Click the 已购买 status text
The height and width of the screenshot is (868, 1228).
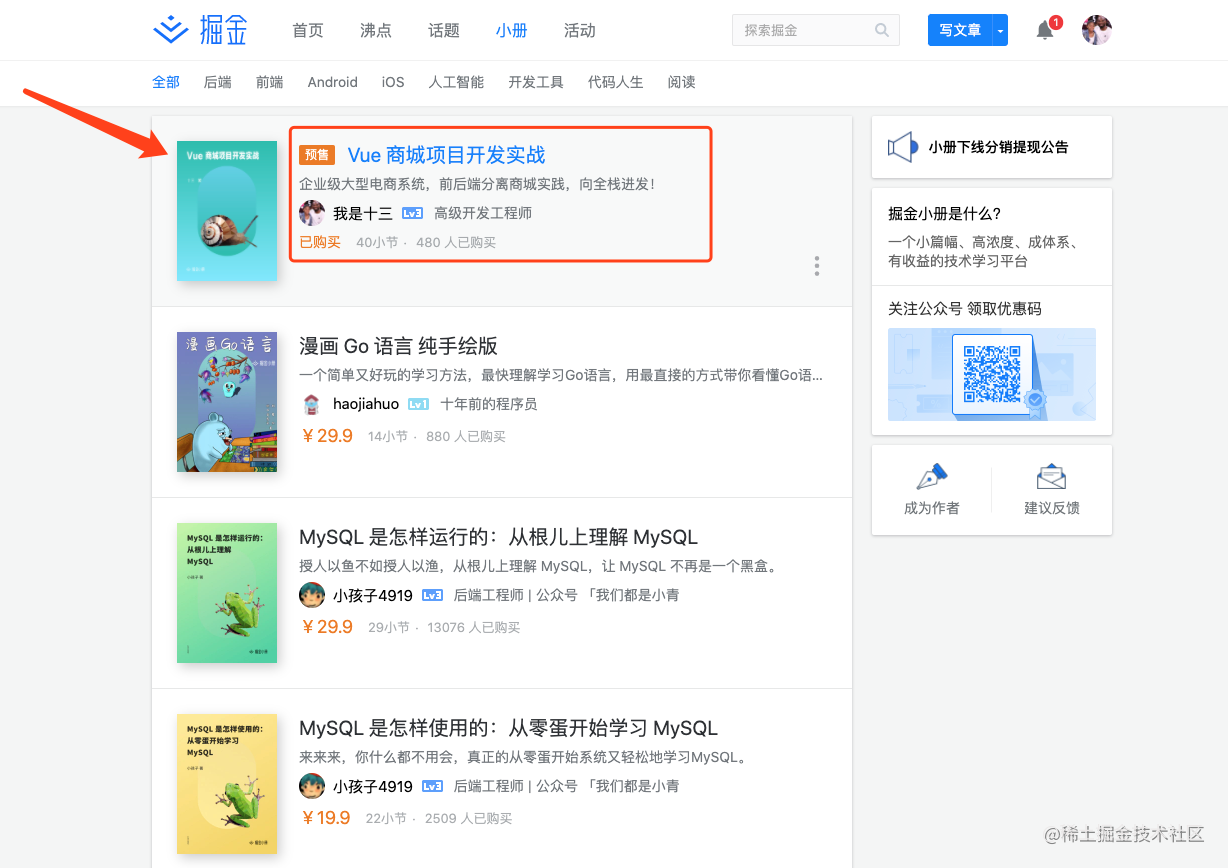click(x=320, y=242)
